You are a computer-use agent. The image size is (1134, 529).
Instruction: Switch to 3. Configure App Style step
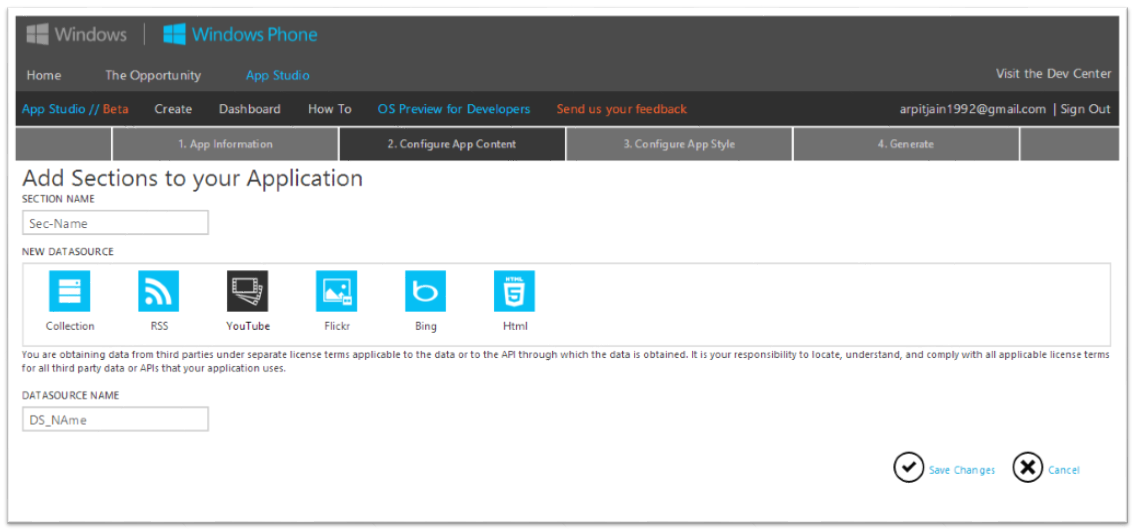point(679,144)
